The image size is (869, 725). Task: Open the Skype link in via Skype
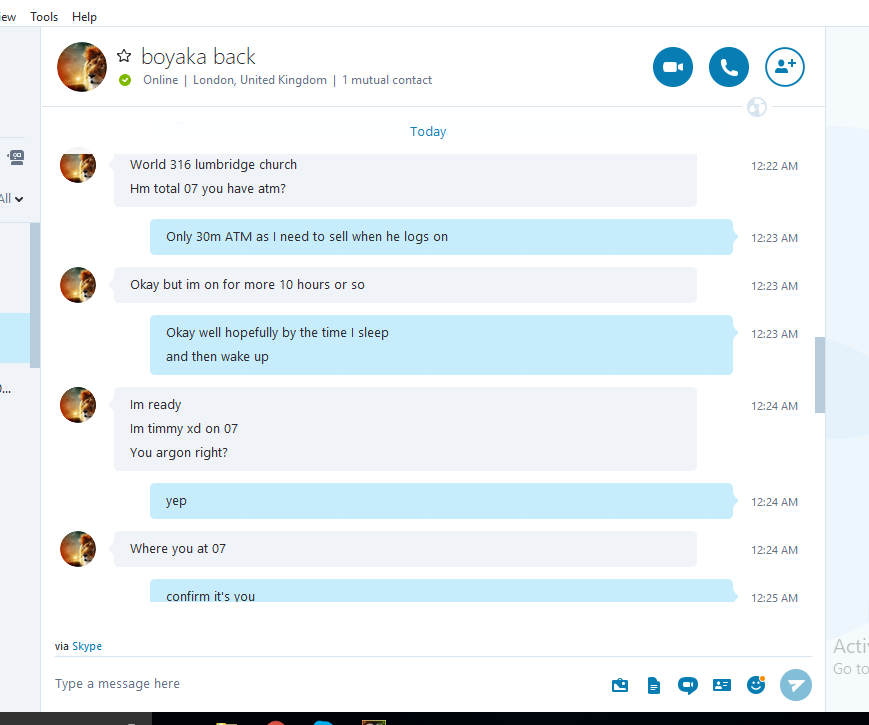click(87, 646)
